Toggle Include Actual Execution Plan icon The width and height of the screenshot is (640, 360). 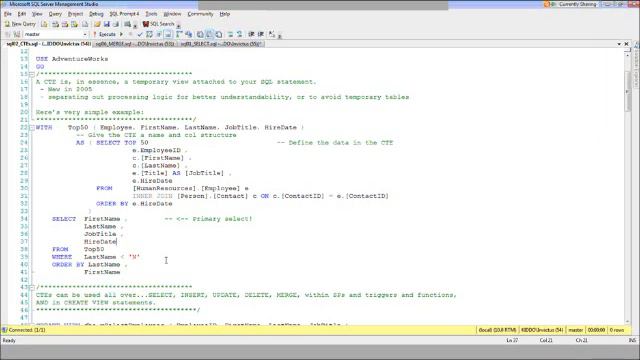[179, 34]
